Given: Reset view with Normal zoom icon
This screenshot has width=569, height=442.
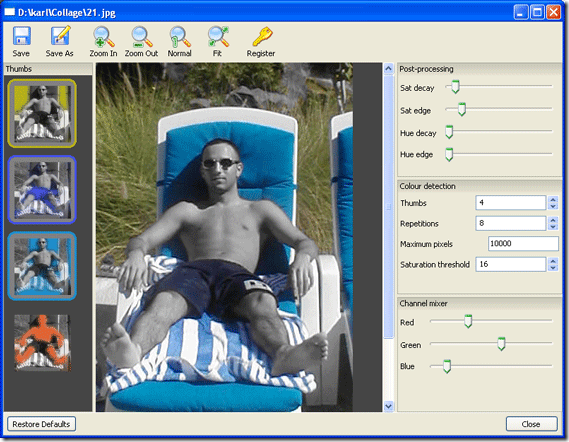Looking at the screenshot, I should click(180, 36).
